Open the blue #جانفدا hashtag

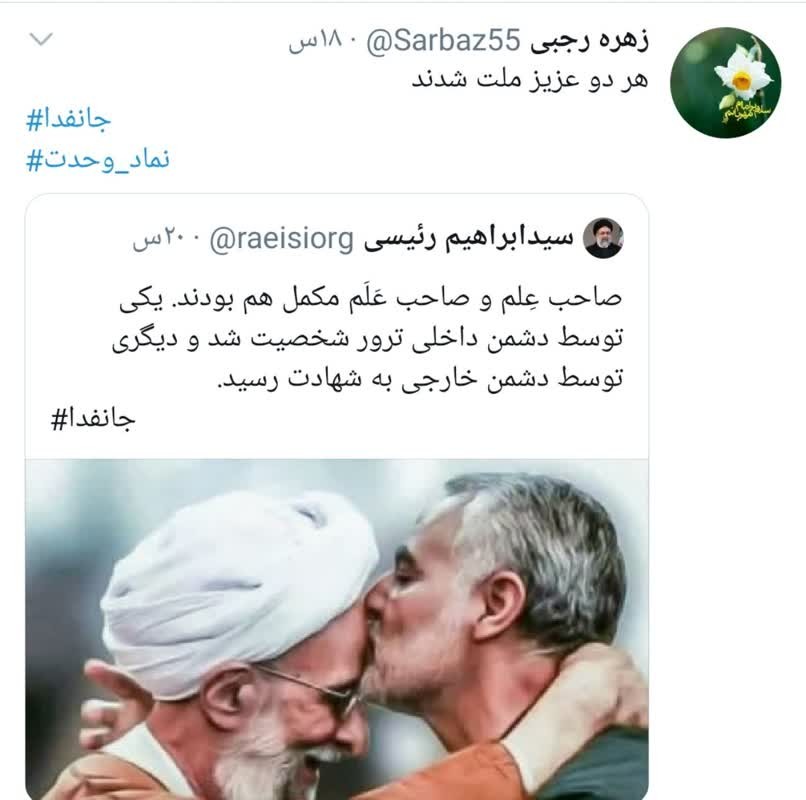click(68, 120)
